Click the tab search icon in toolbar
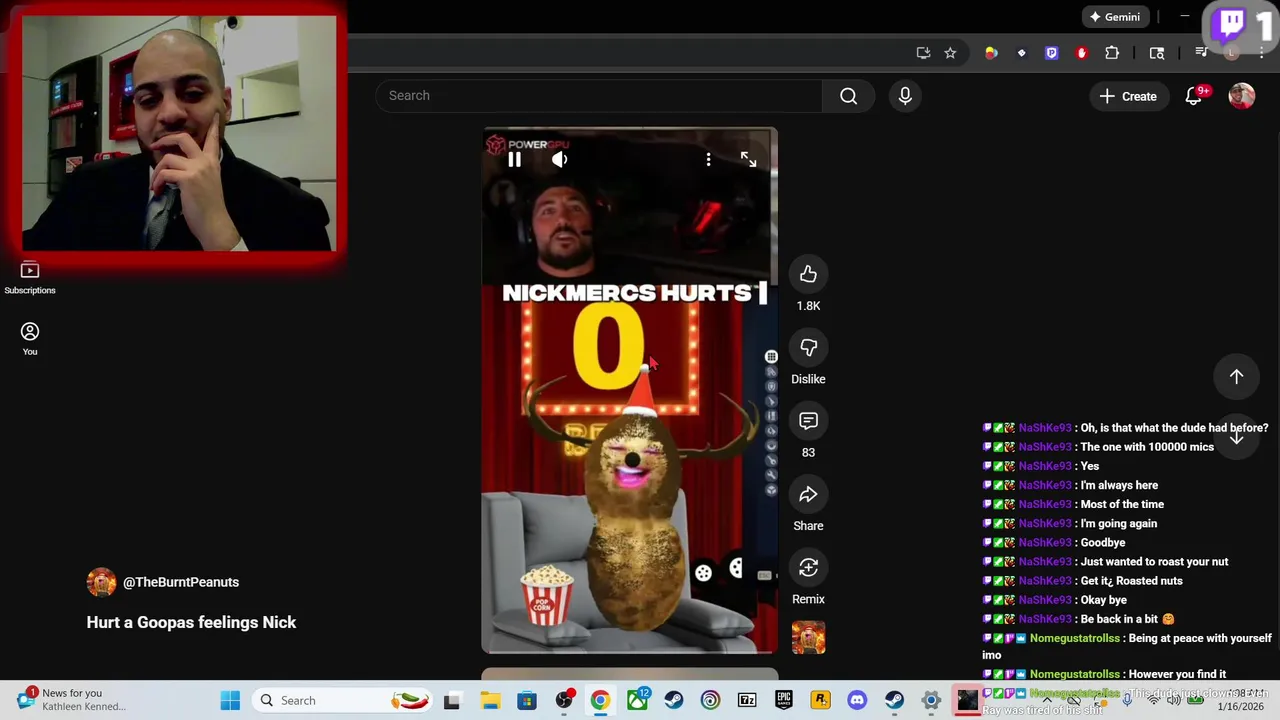Image resolution: width=1280 pixels, height=720 pixels. 1157,53
